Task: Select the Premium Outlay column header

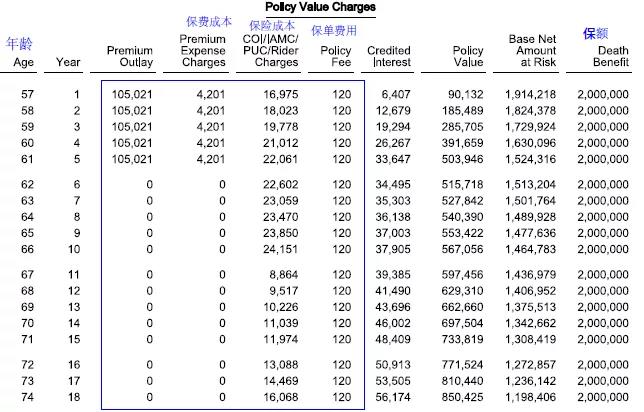Action: [129, 56]
